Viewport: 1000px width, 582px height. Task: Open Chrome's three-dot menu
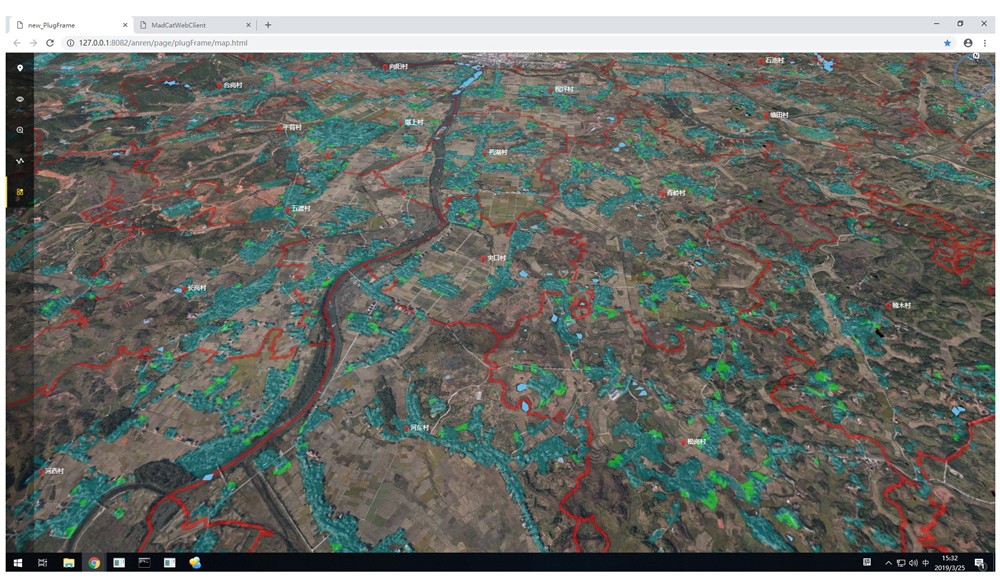(985, 43)
